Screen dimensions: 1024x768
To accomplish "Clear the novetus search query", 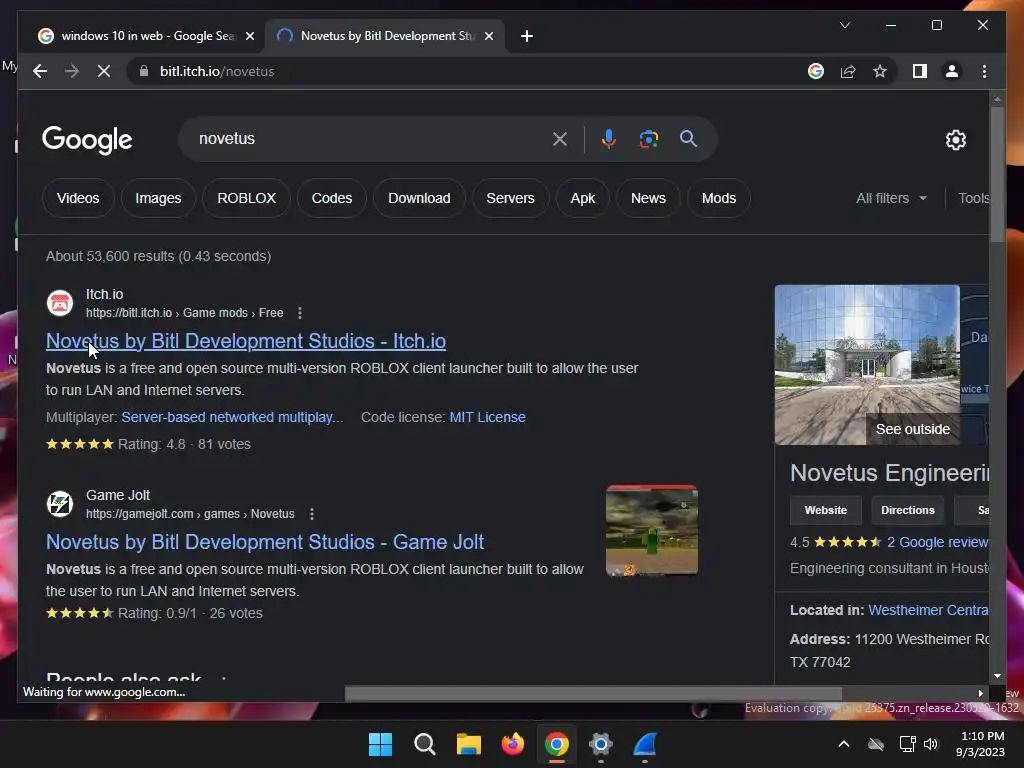I will pos(560,138).
